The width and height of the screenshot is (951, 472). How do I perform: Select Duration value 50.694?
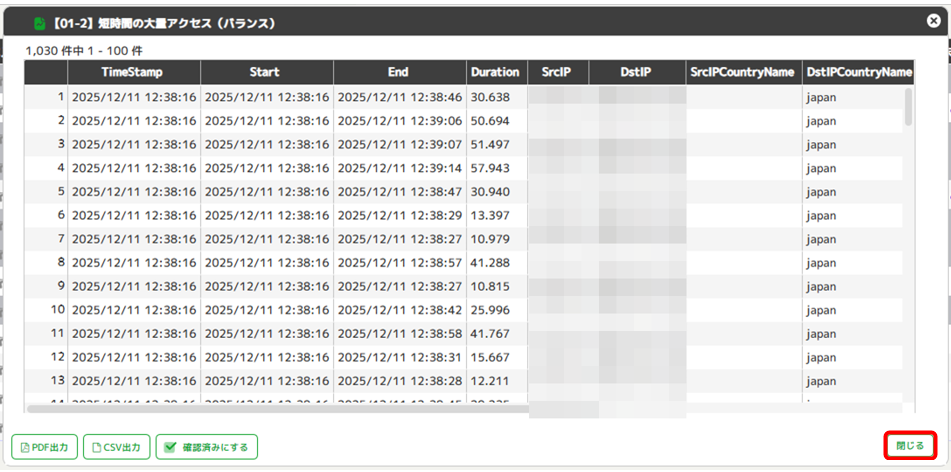coord(490,121)
